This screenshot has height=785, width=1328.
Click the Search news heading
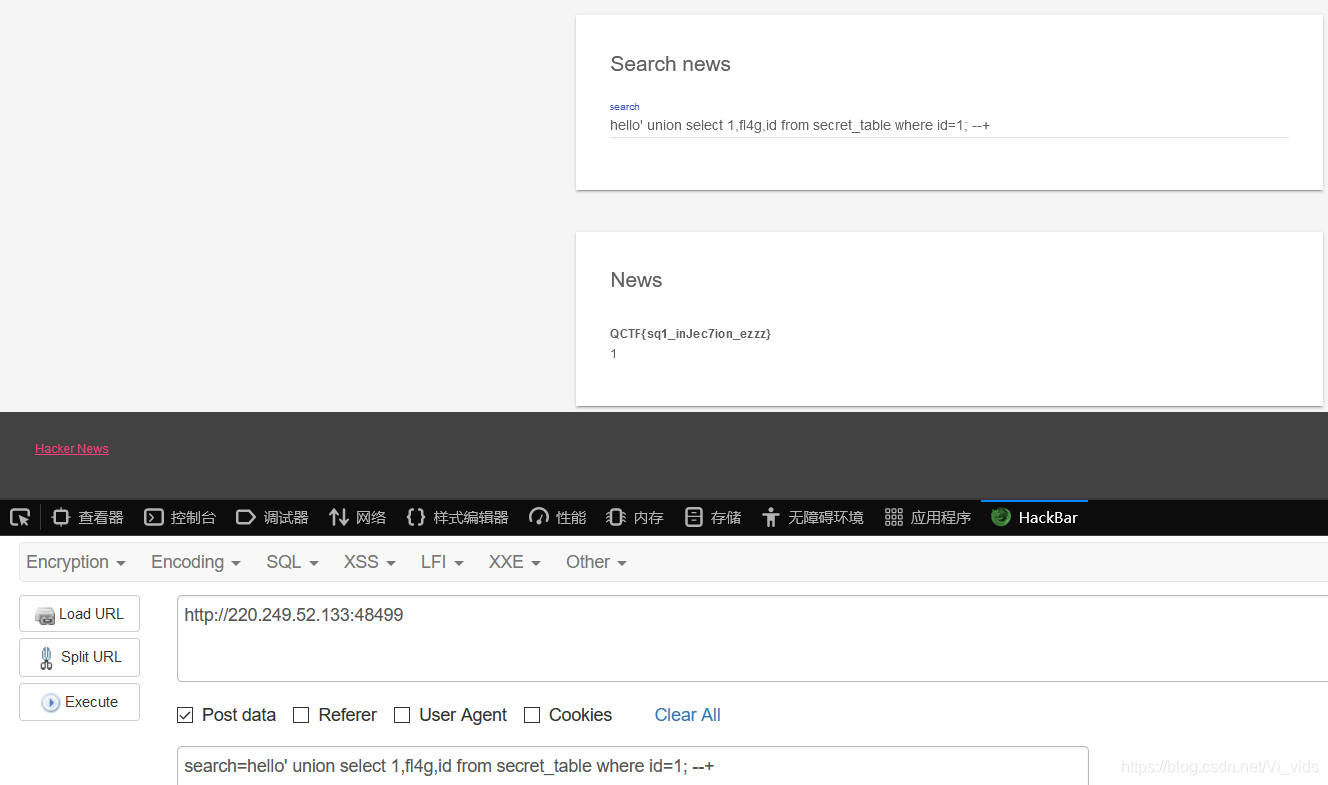click(670, 64)
